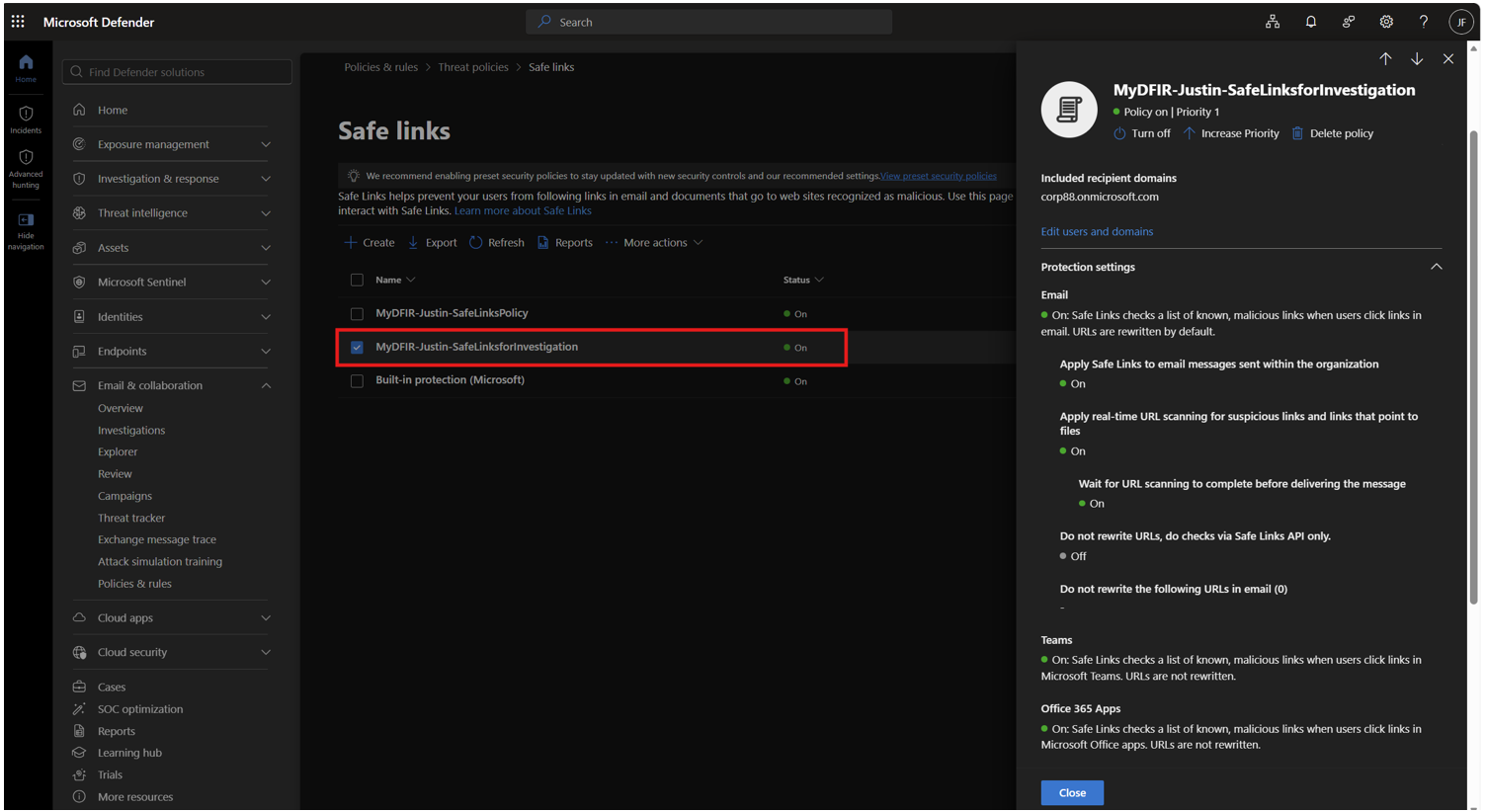Expand the Investigation & response chevron

(x=266, y=179)
